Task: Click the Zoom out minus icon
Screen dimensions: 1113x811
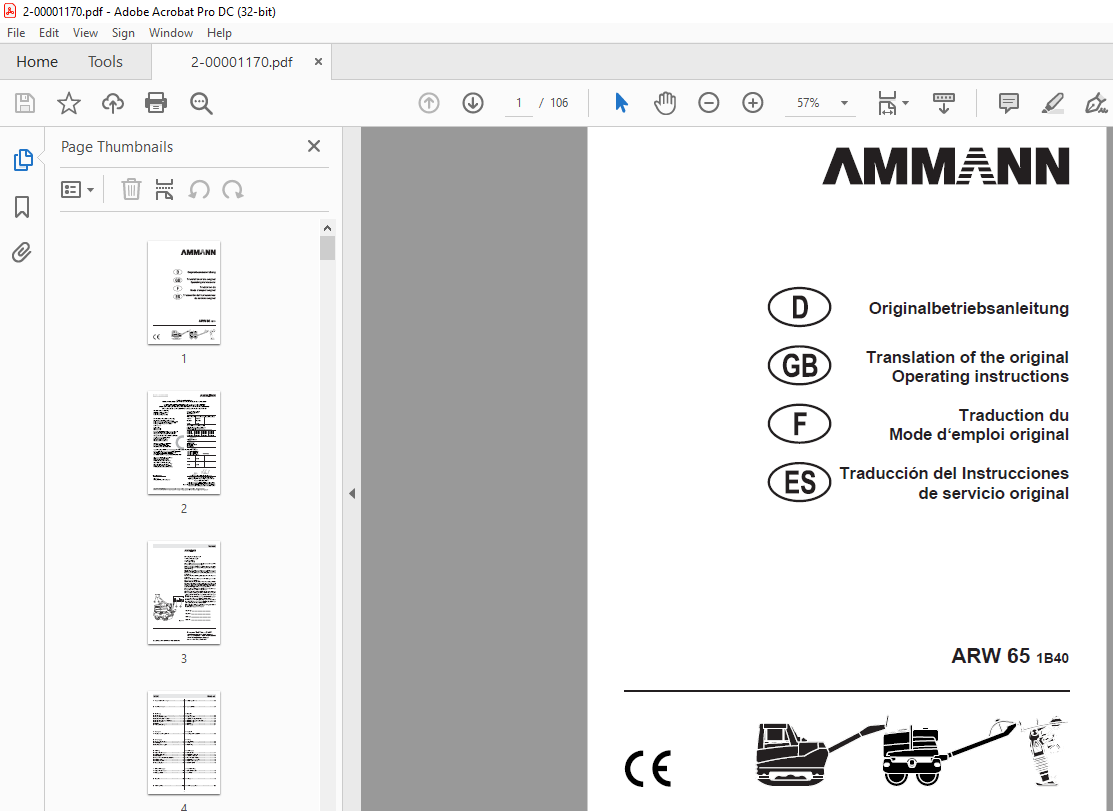Action: (708, 103)
